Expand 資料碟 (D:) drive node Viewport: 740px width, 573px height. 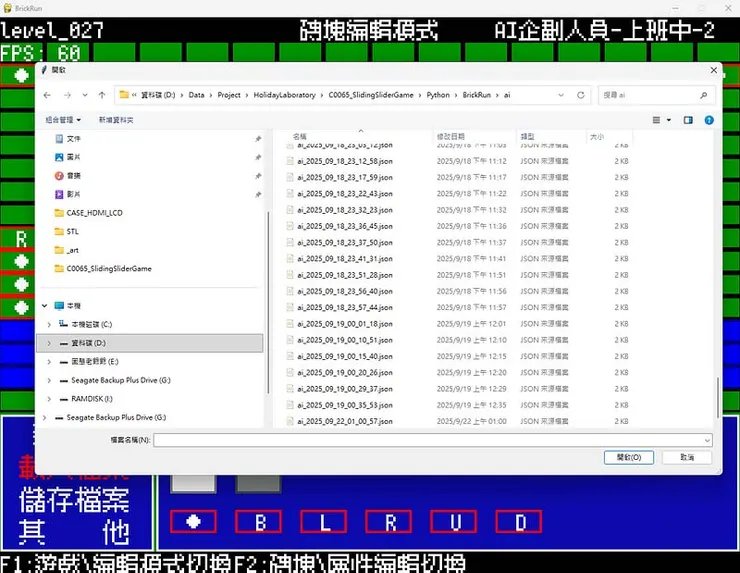tap(49, 343)
